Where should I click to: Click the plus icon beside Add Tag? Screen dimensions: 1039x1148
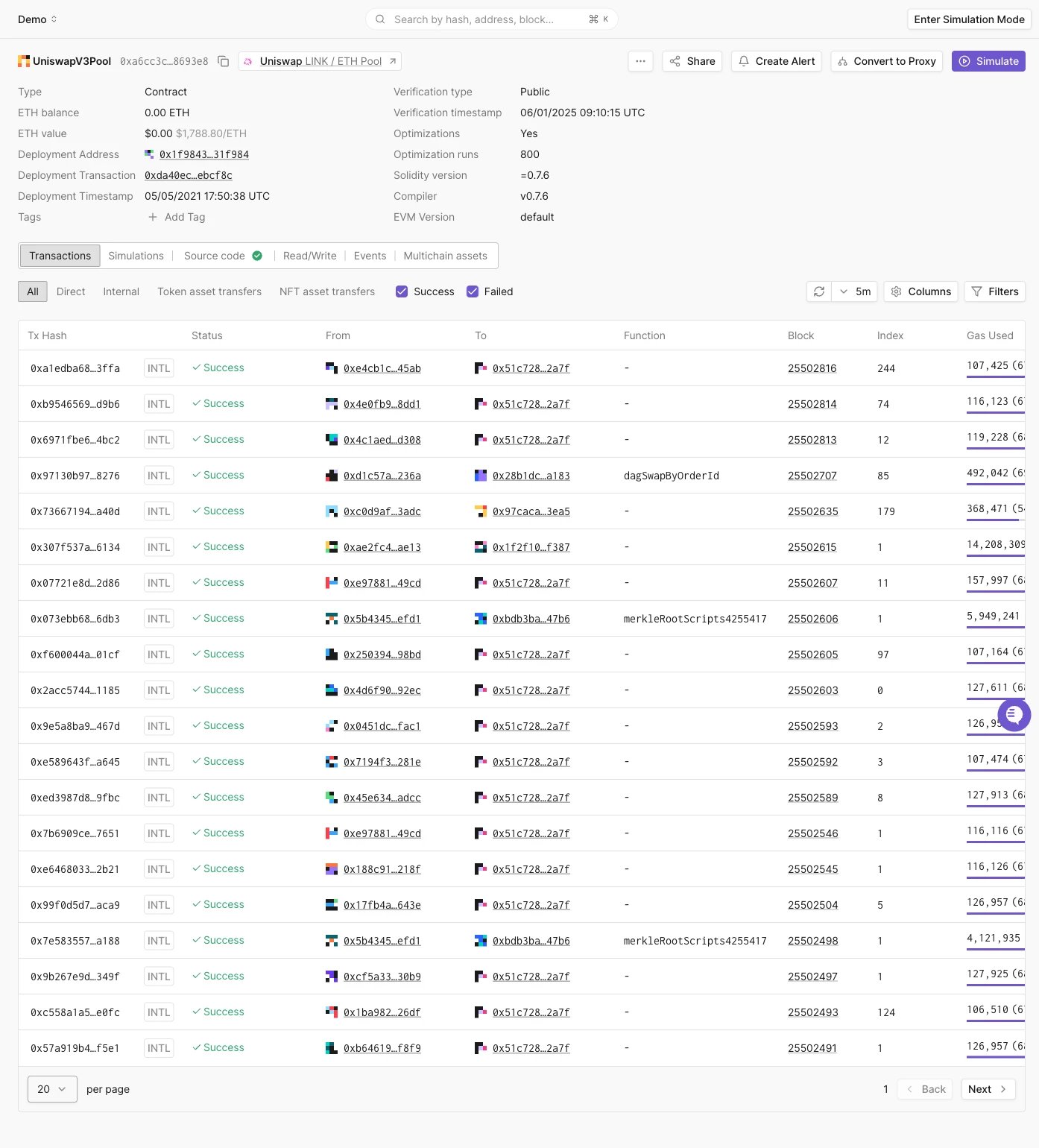coord(153,217)
